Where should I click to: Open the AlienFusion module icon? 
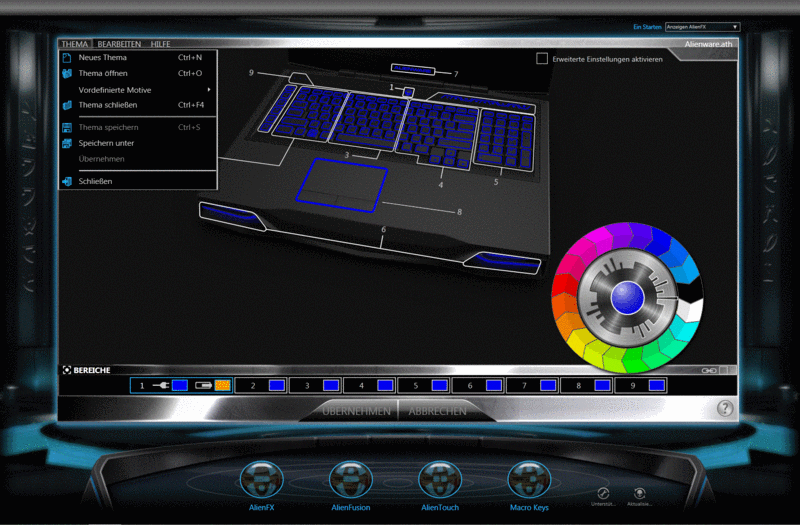point(351,480)
